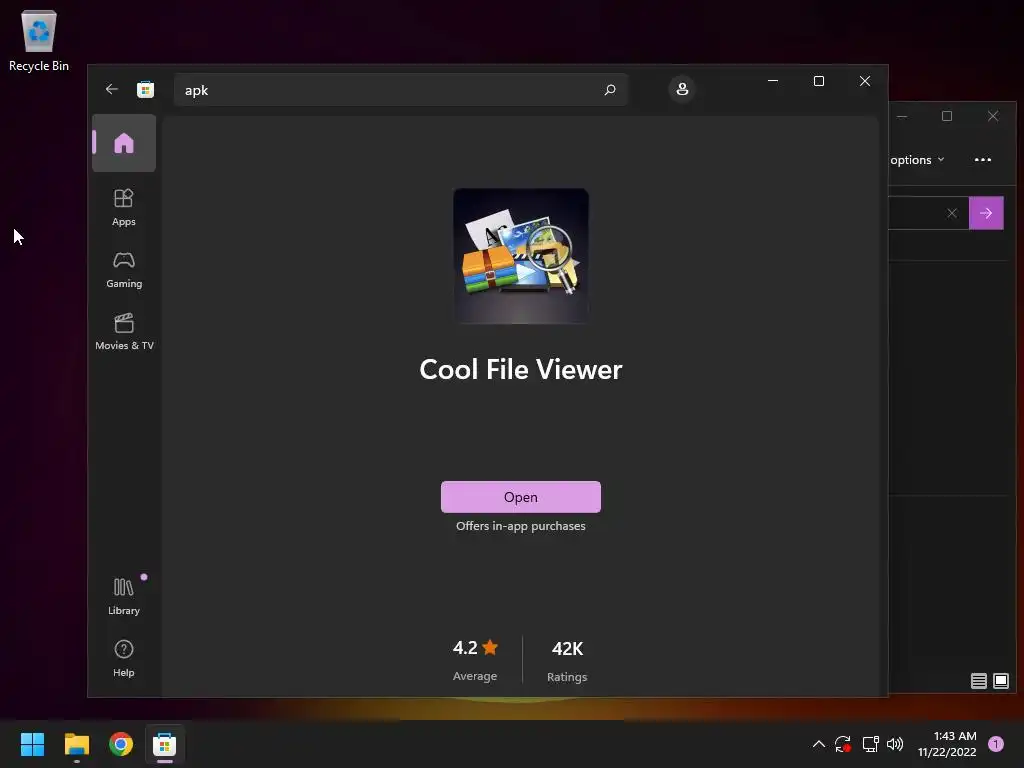Image resolution: width=1024 pixels, height=768 pixels.
Task: Open the notification center badge
Action: (995, 744)
